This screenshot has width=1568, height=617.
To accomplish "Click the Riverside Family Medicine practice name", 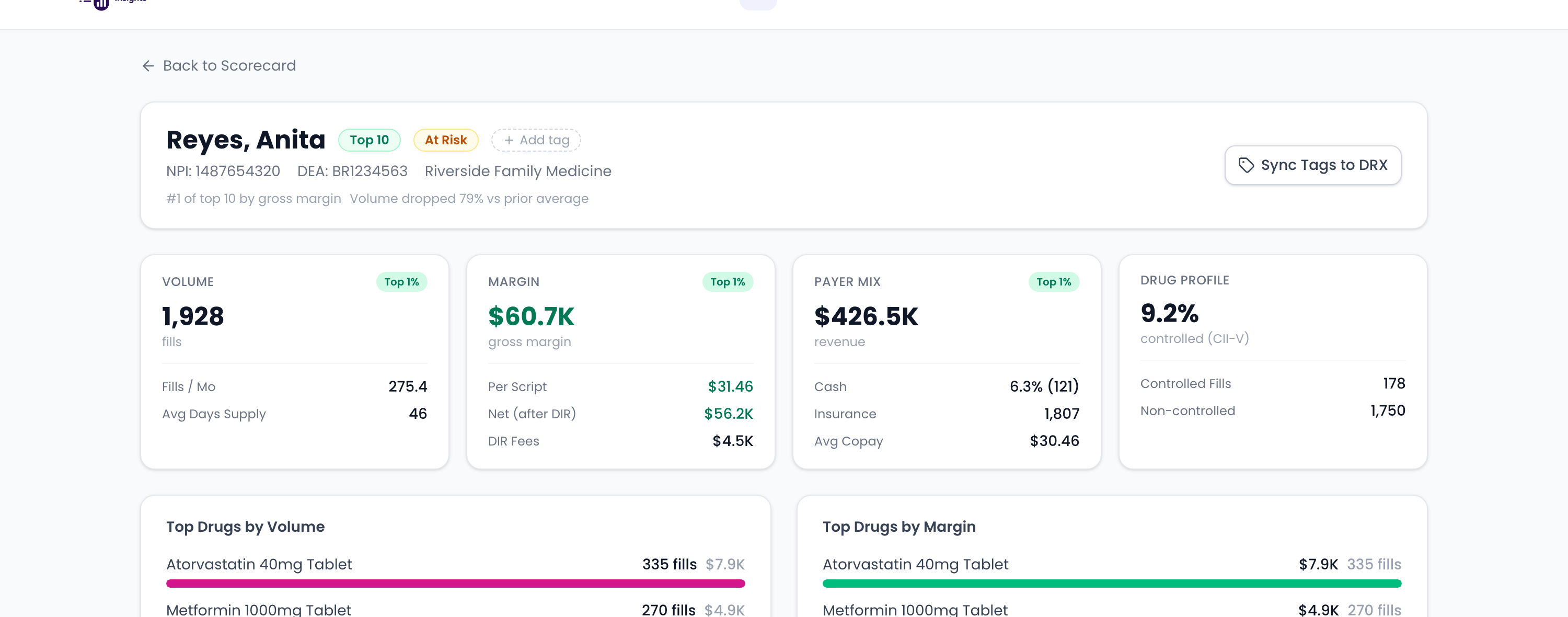I will [518, 171].
